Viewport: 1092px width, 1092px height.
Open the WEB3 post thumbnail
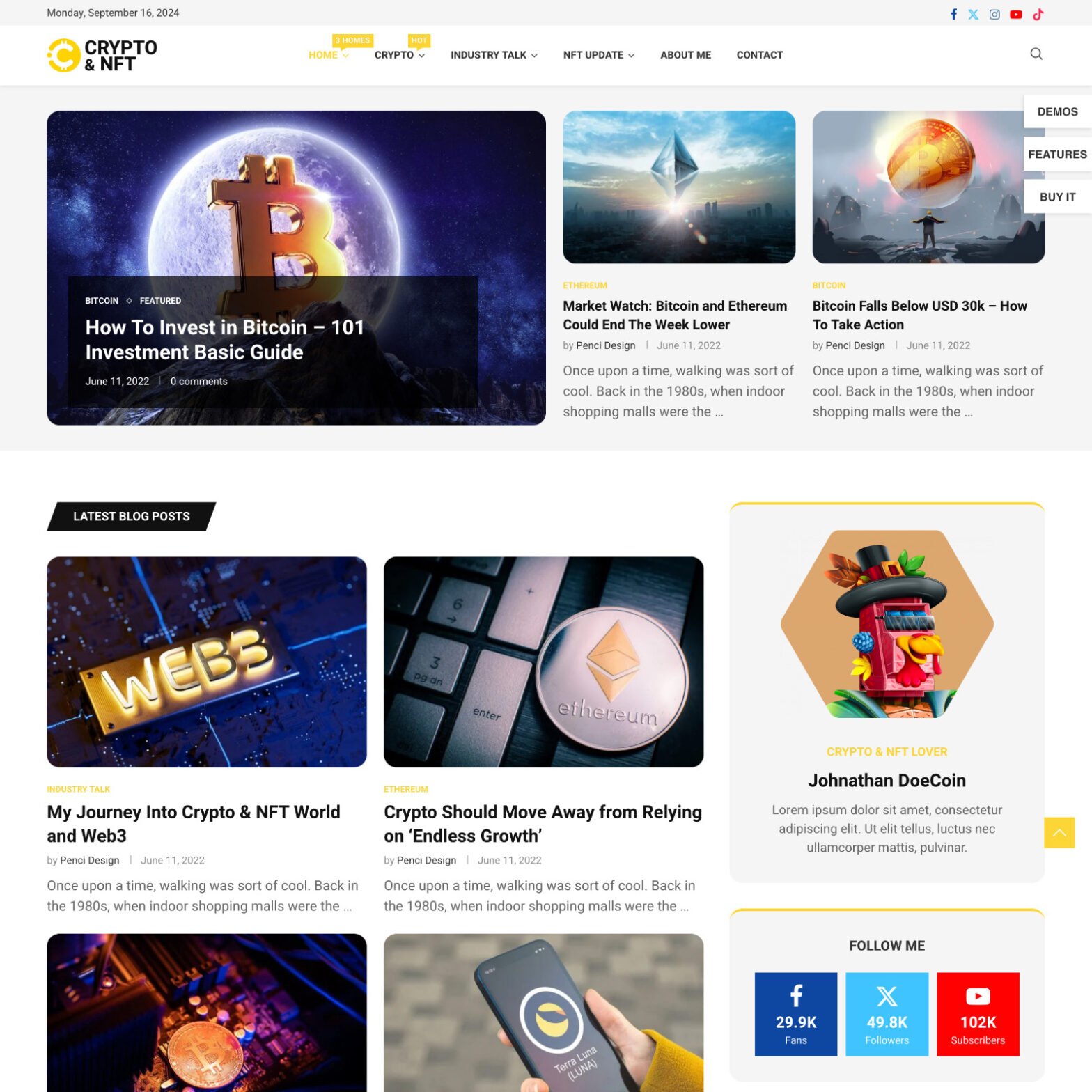[x=207, y=662]
